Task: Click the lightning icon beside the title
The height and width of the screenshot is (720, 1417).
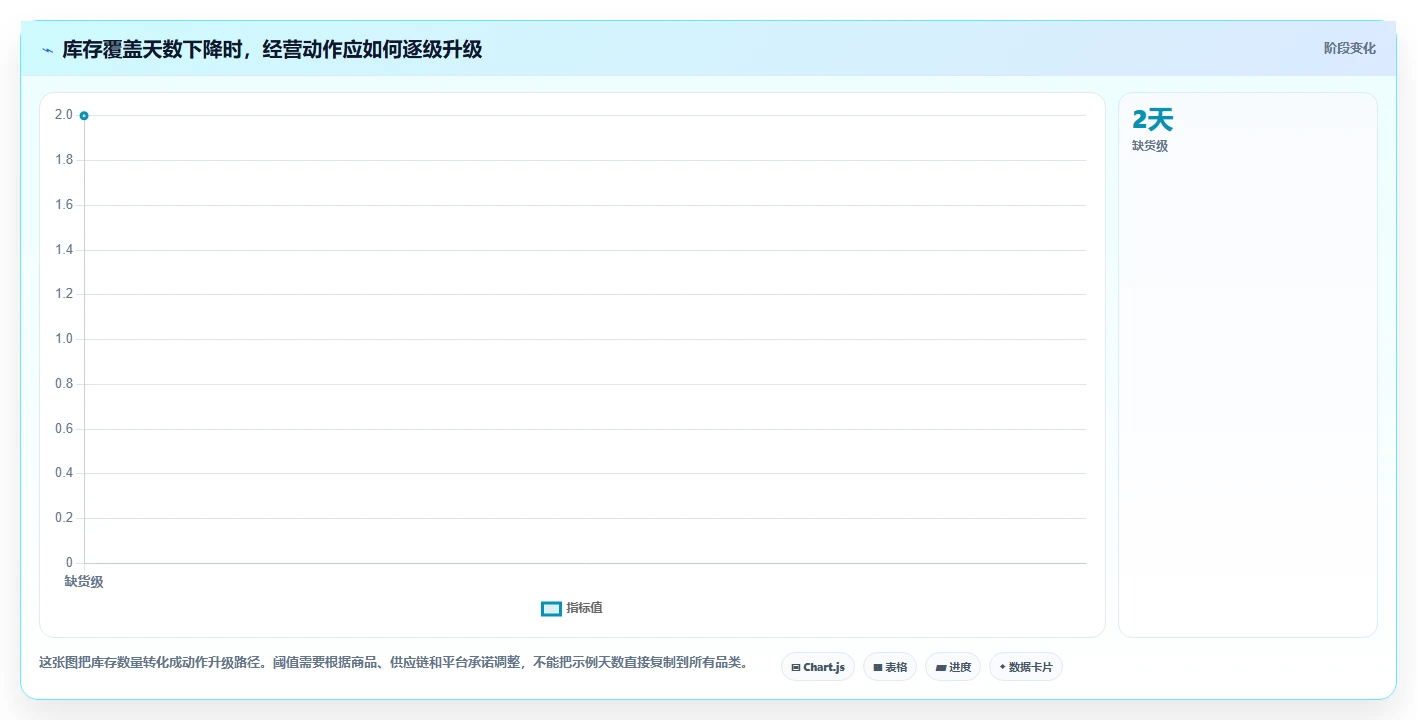Action: pos(47,50)
